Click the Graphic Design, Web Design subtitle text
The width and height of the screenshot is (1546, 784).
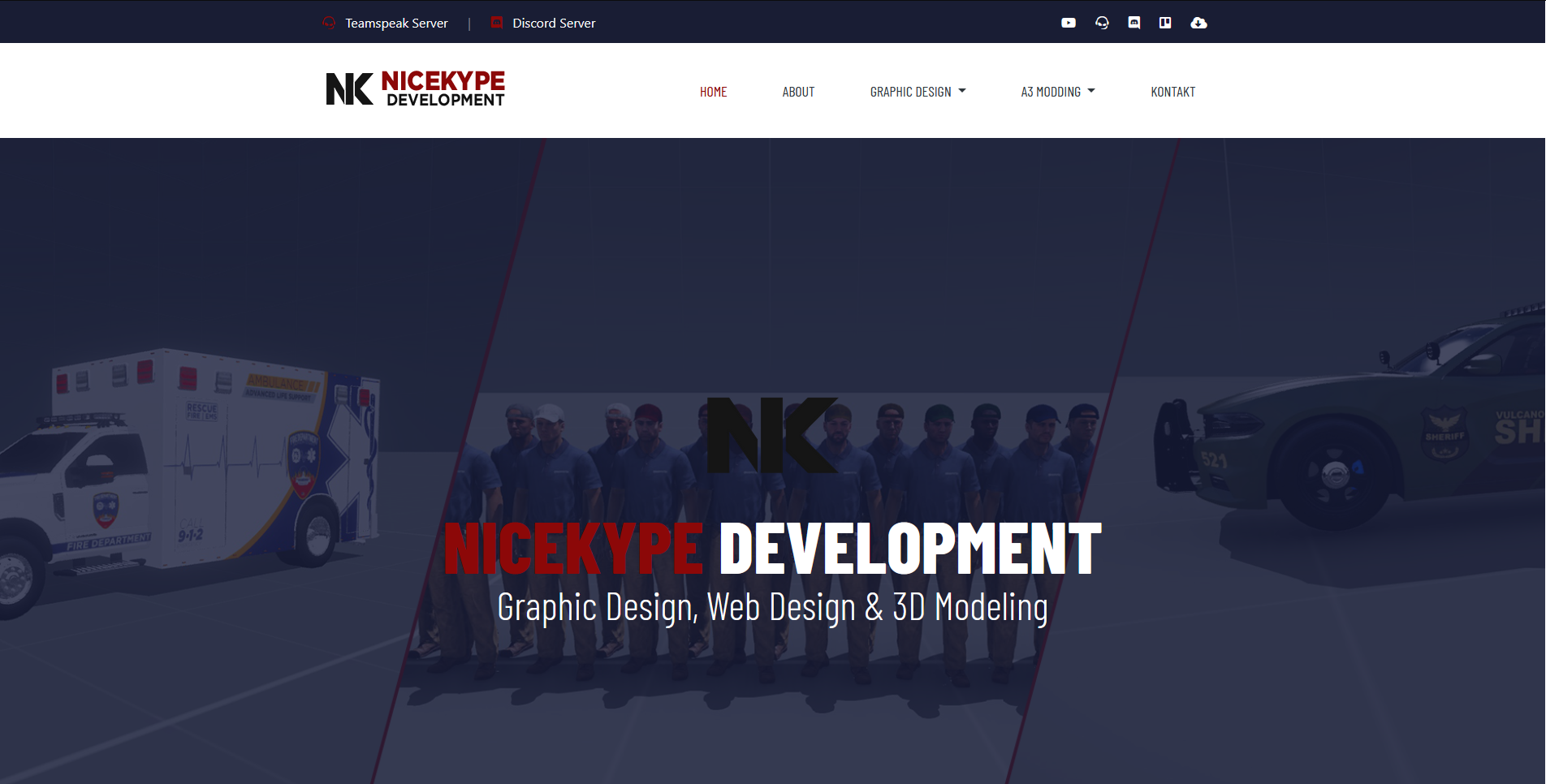tap(772, 607)
